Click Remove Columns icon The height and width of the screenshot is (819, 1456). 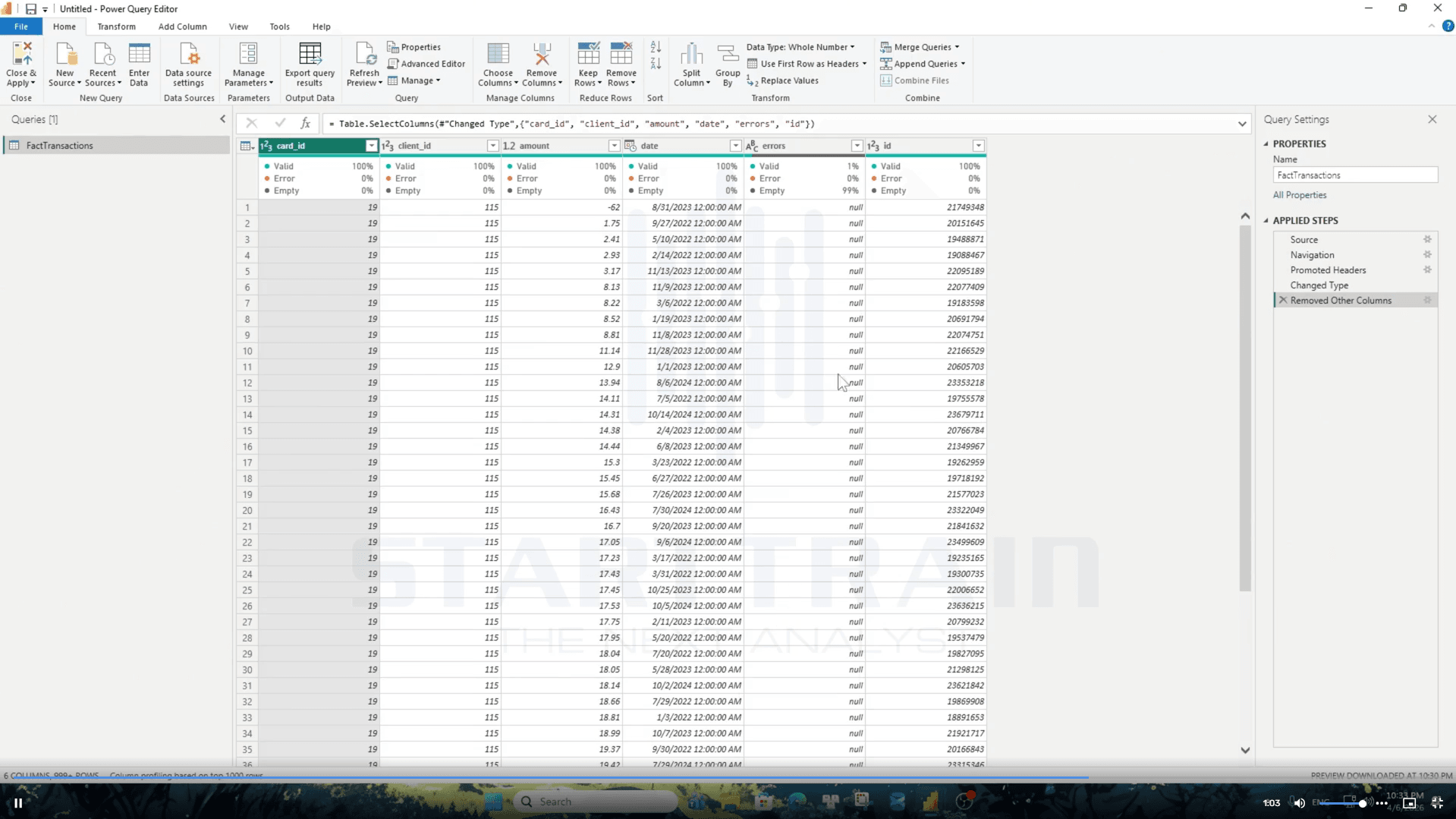coord(542,54)
